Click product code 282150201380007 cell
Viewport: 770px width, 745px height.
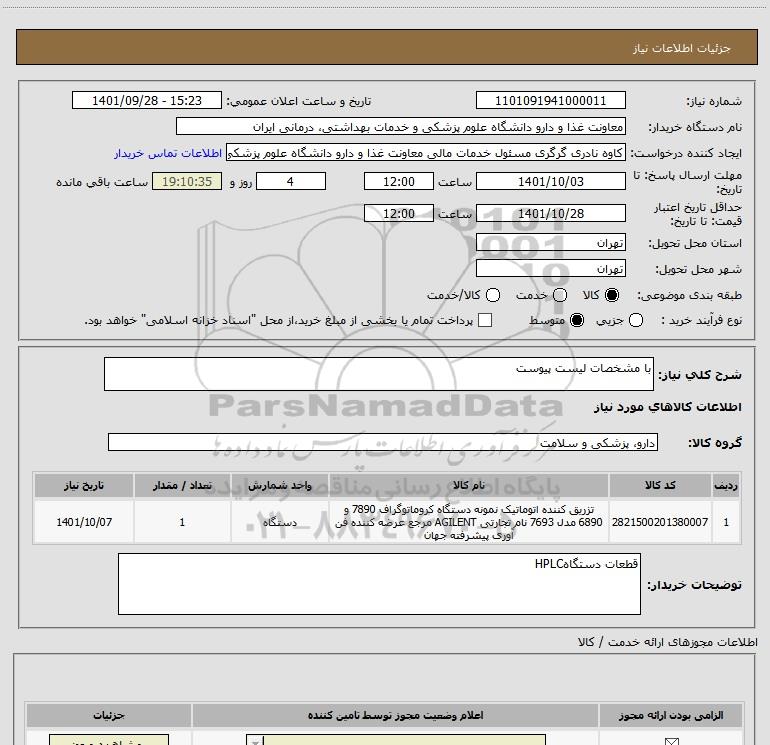(x=660, y=522)
